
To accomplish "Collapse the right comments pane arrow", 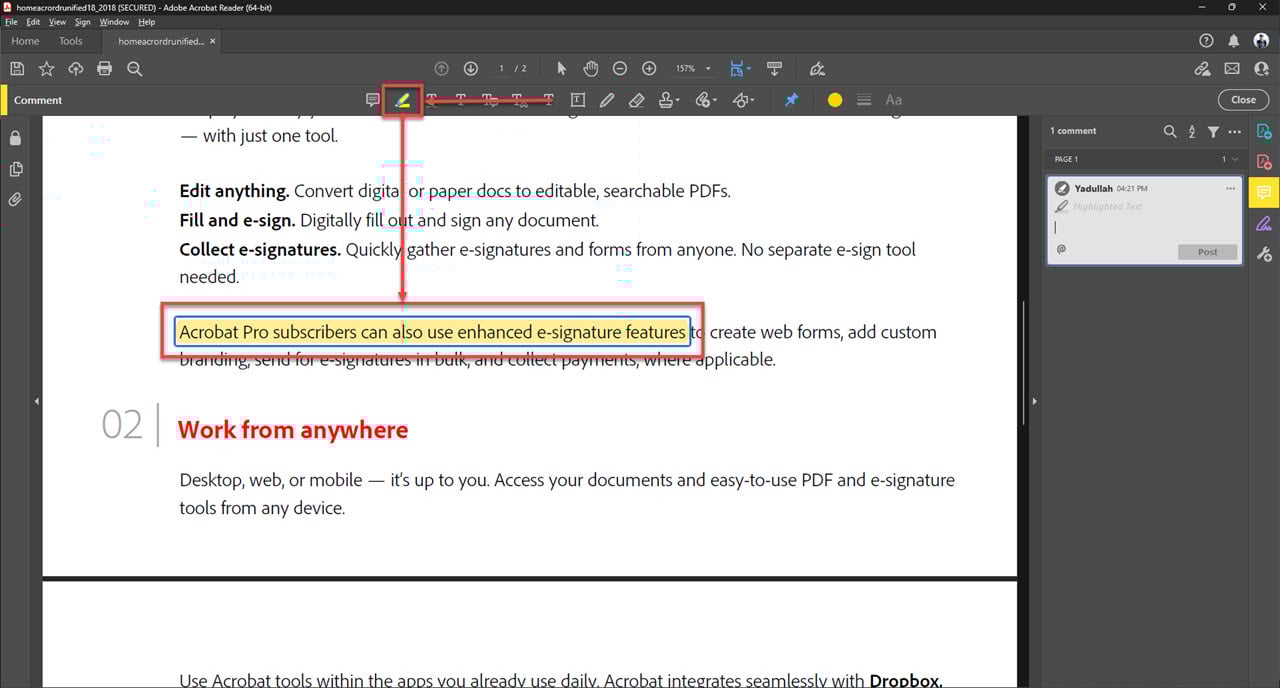I will pyautogui.click(x=1034, y=401).
